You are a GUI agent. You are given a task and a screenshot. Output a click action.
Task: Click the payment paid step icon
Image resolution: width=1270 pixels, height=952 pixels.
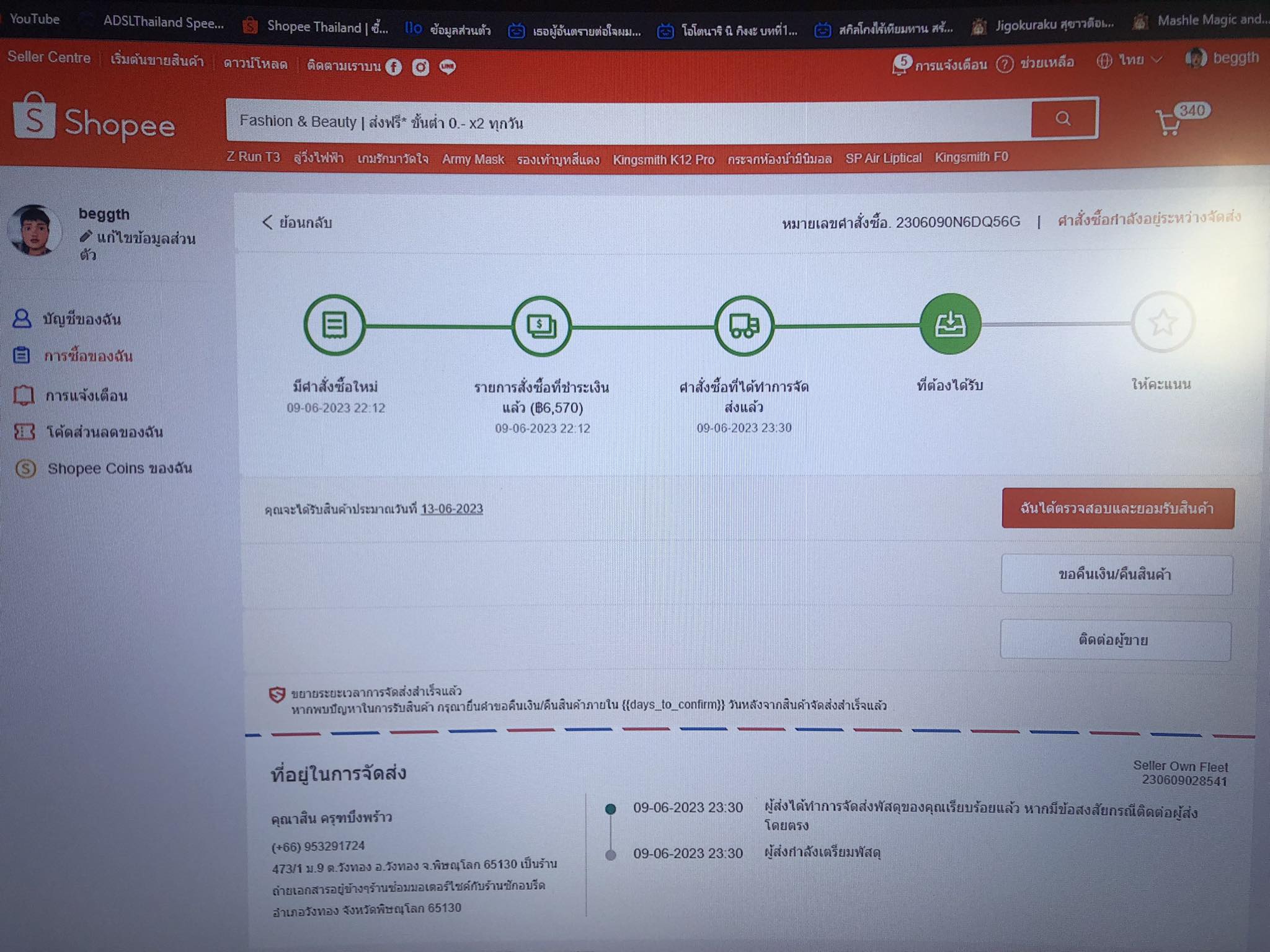tap(541, 326)
